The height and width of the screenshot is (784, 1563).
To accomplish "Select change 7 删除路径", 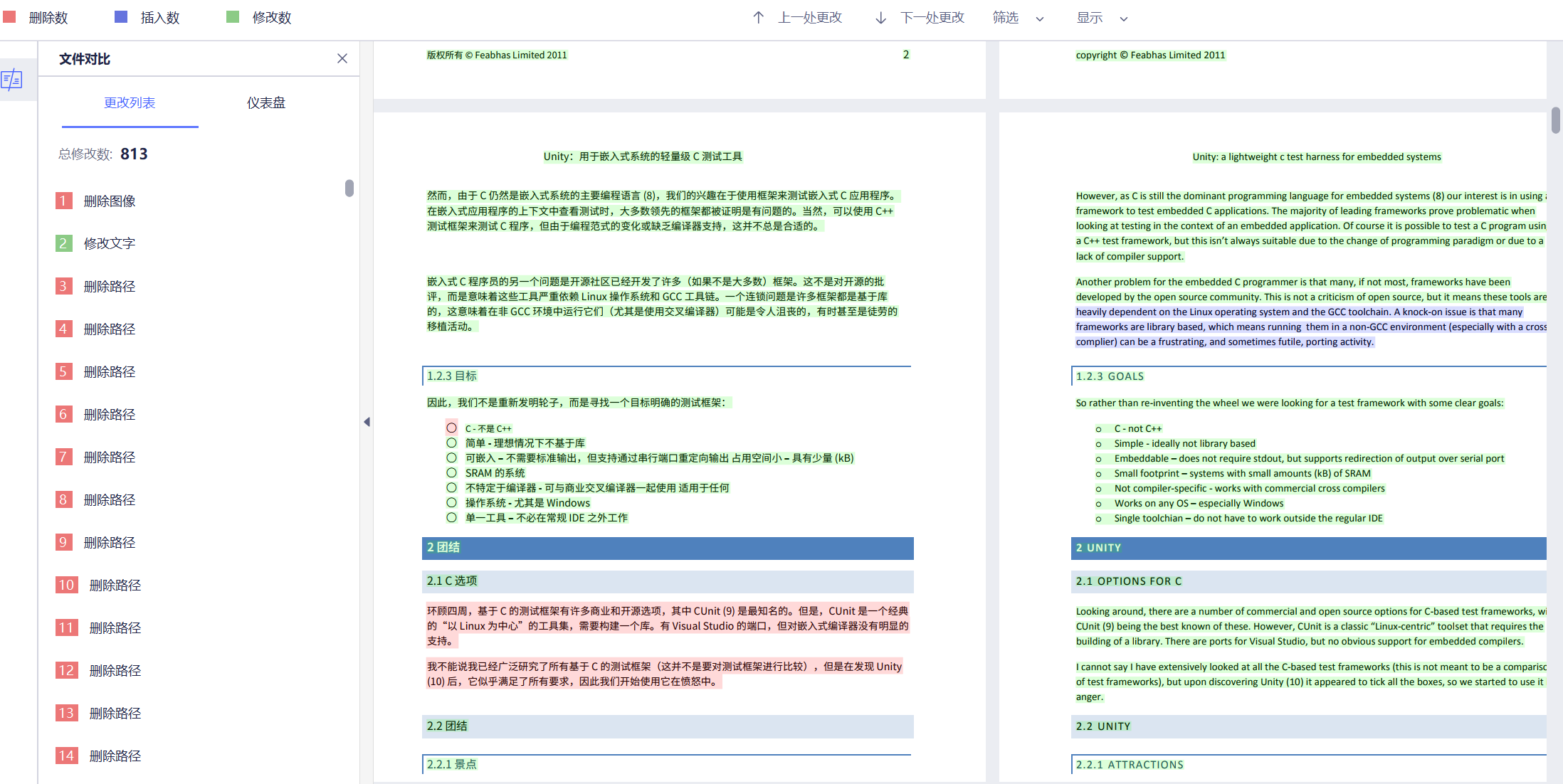I will (x=96, y=457).
